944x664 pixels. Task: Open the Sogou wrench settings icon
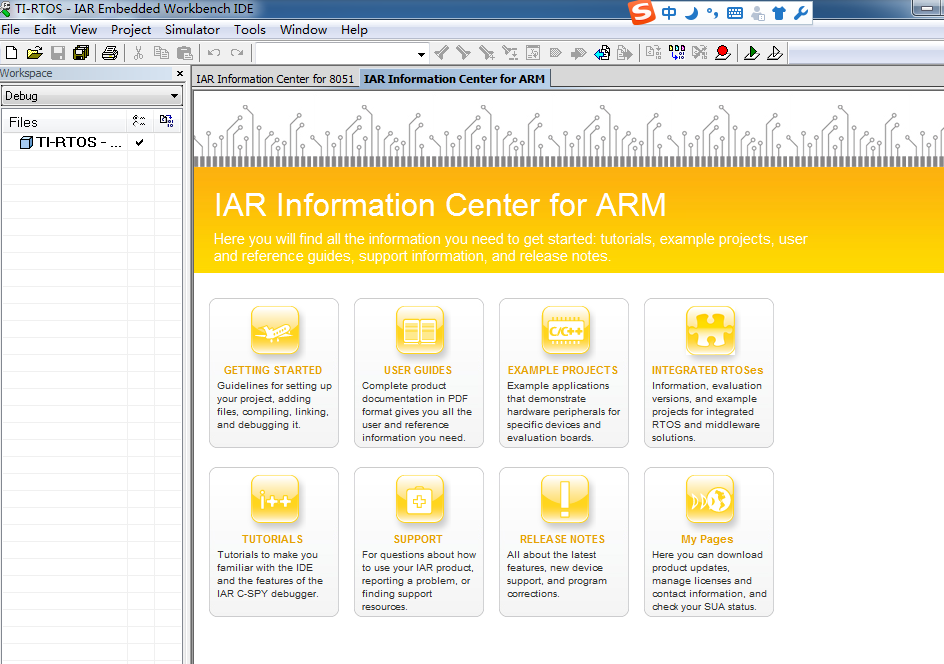pos(800,13)
